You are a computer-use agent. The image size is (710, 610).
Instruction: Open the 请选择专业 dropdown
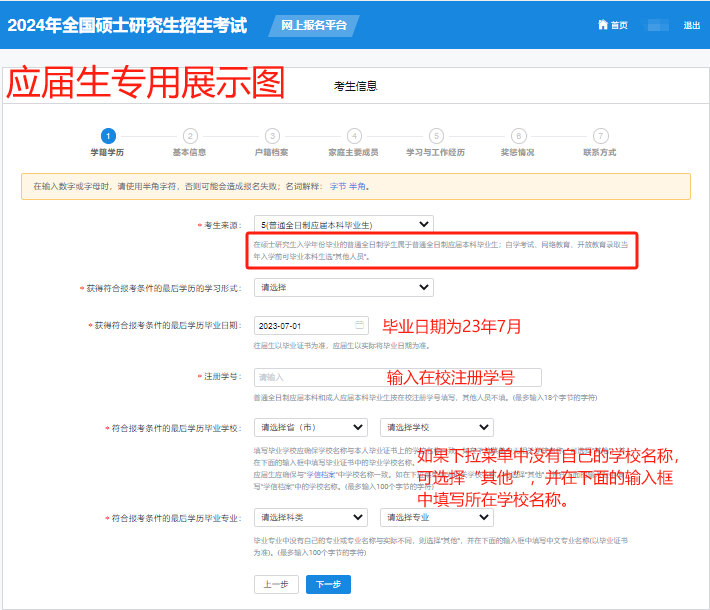(x=436, y=518)
